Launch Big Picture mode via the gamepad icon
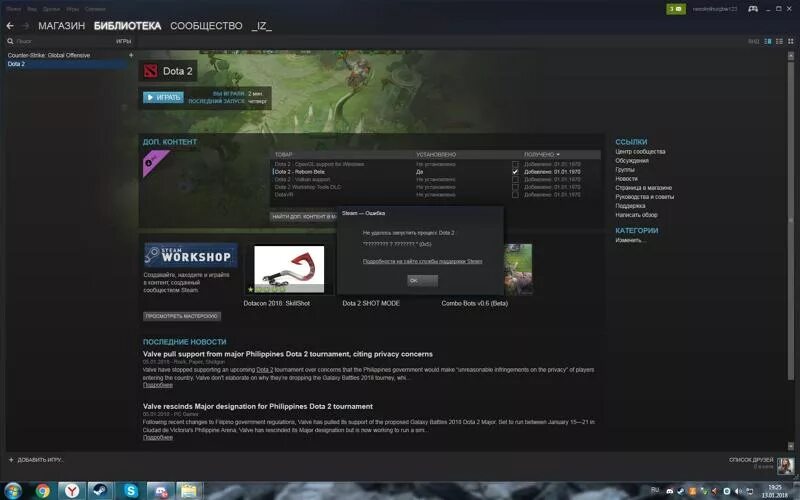The height and width of the screenshot is (500, 800). (753, 9)
